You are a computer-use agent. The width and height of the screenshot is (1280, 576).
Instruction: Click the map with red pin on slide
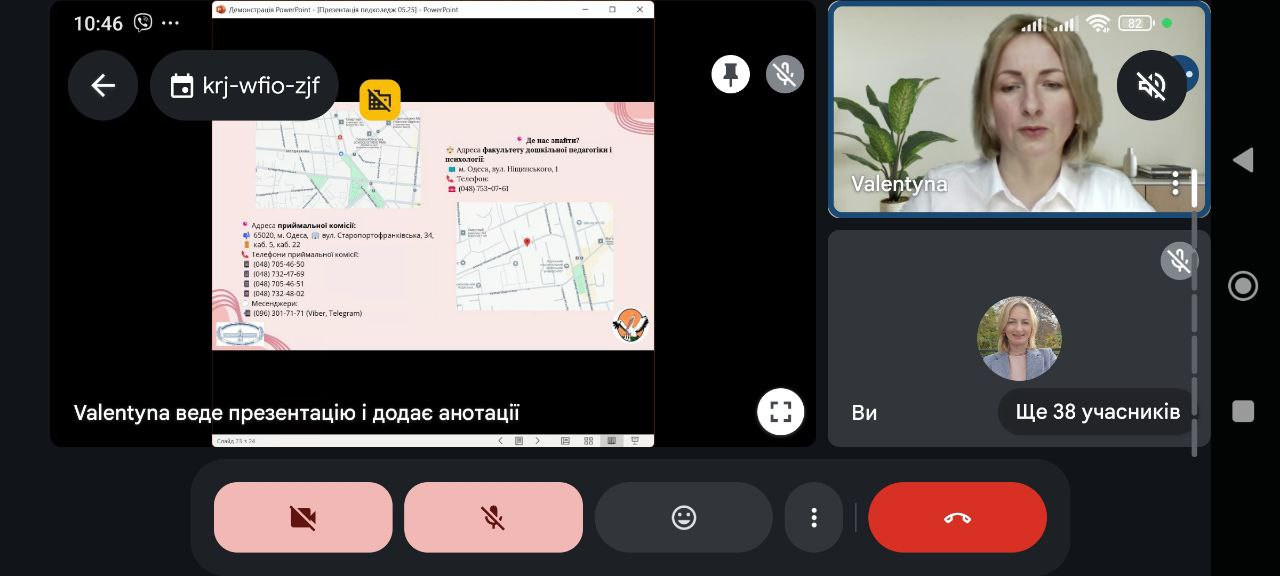pyautogui.click(x=534, y=256)
